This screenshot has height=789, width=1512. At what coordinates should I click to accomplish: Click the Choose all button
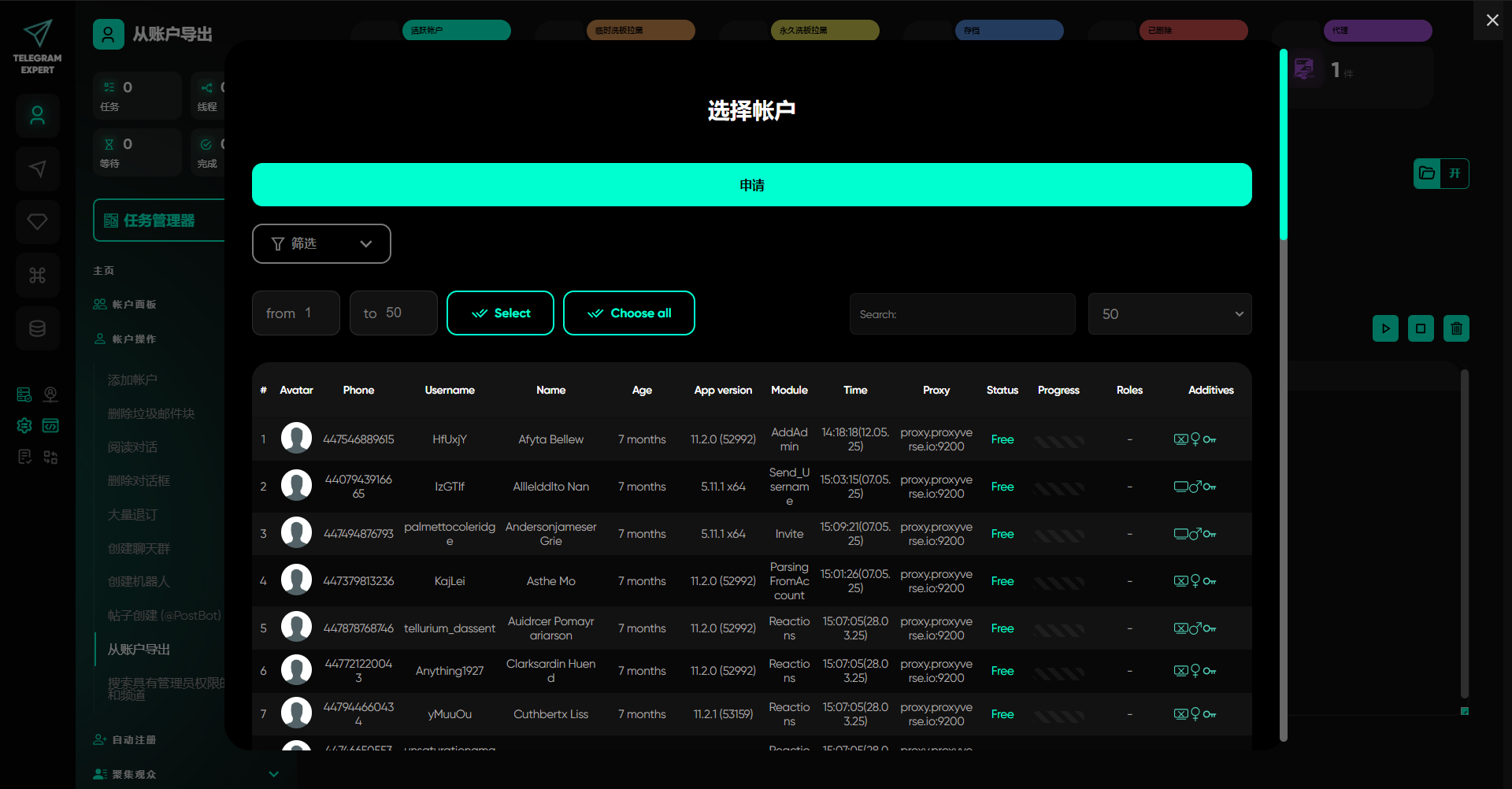[x=628, y=313]
